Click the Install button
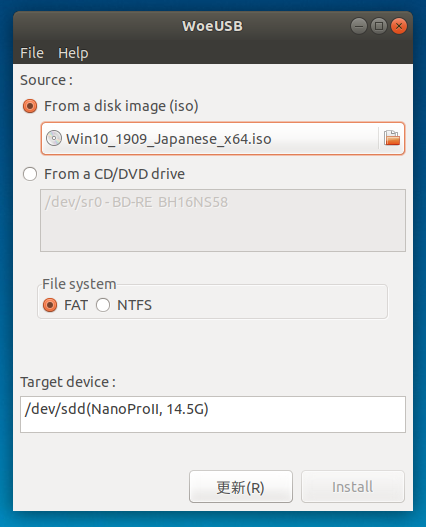Image resolution: width=426 pixels, height=527 pixels. (x=352, y=487)
